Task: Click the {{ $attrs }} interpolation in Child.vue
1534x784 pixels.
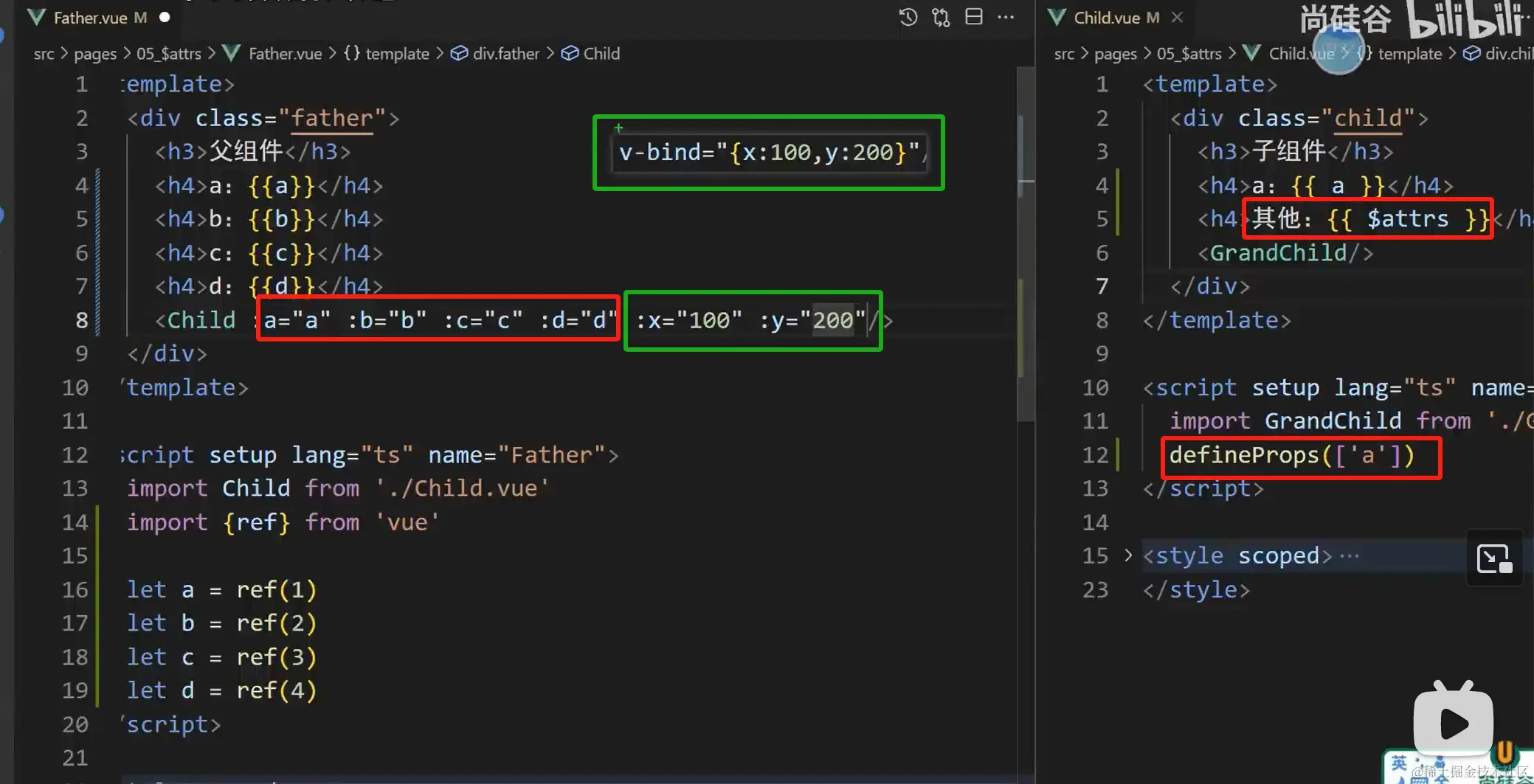Action: 1408,219
